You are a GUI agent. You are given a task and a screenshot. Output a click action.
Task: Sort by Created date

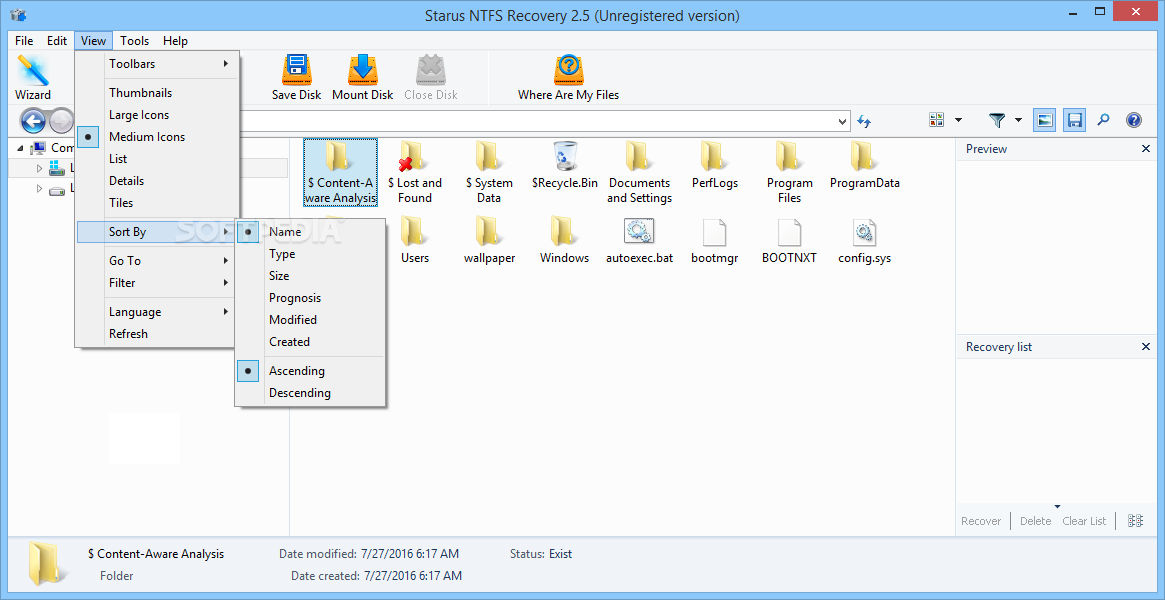(x=310, y=342)
